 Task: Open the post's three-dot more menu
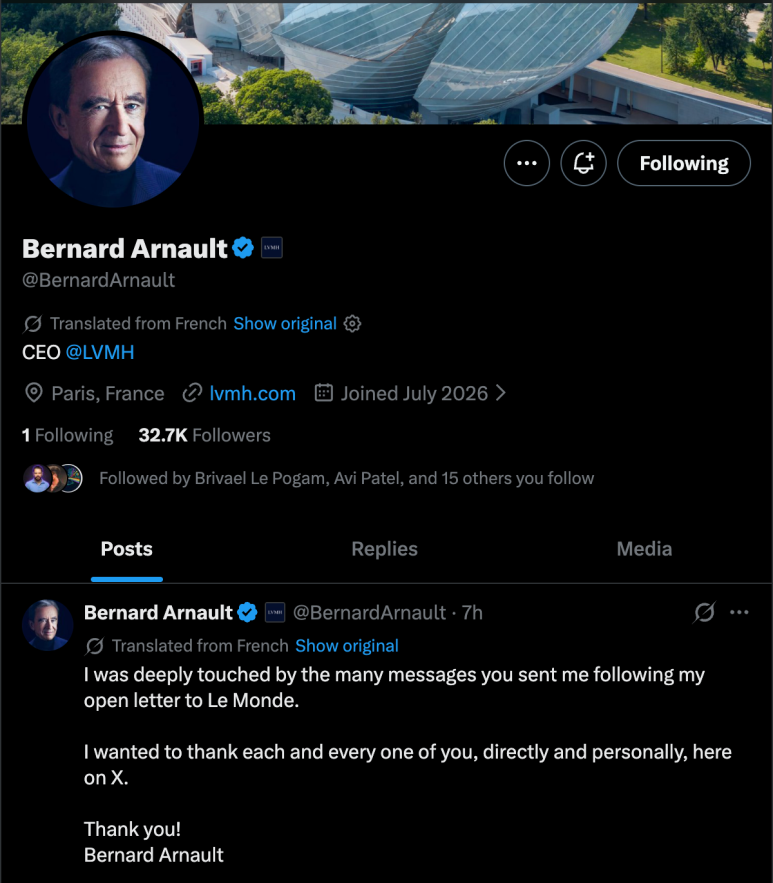click(739, 612)
